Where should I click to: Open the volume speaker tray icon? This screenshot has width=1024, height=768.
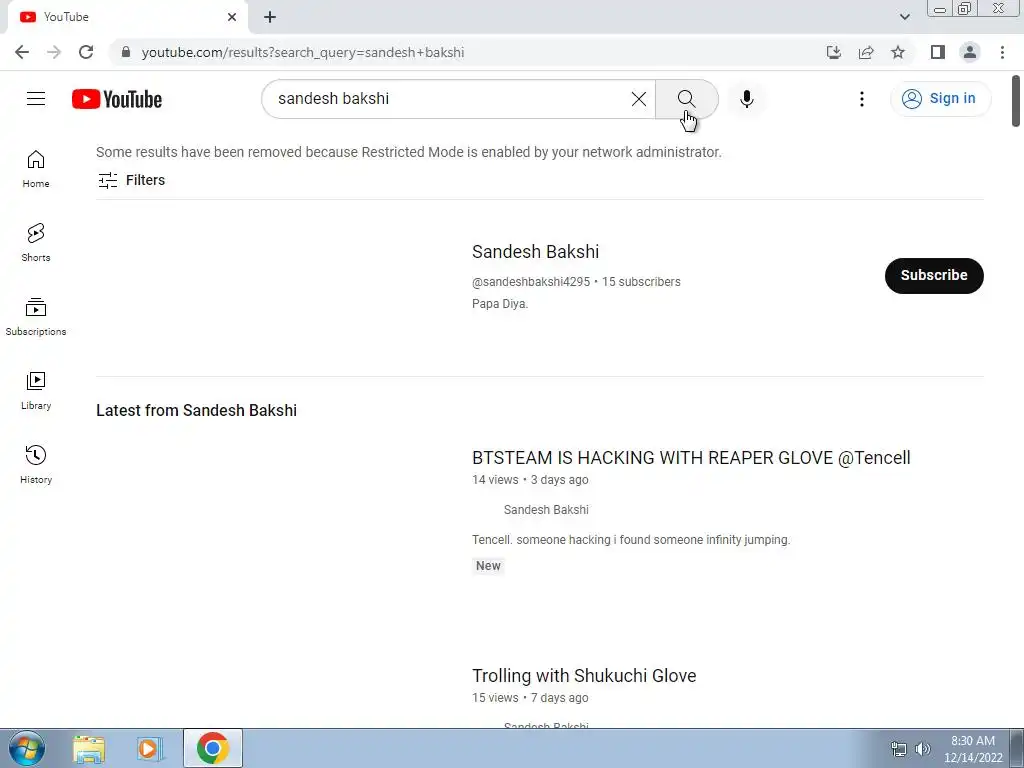pos(923,749)
